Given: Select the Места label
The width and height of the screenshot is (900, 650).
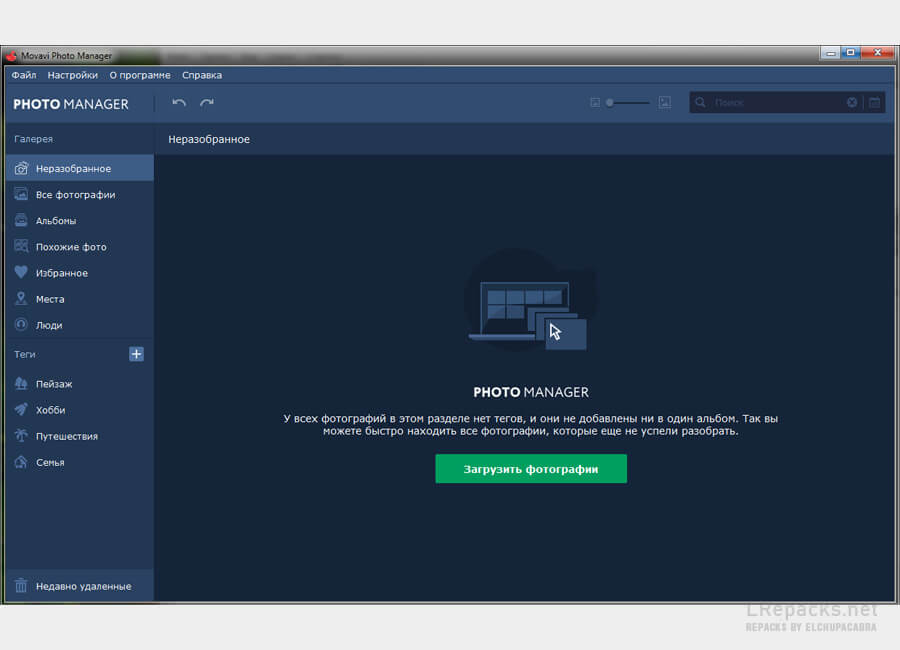Looking at the screenshot, I should point(50,299).
